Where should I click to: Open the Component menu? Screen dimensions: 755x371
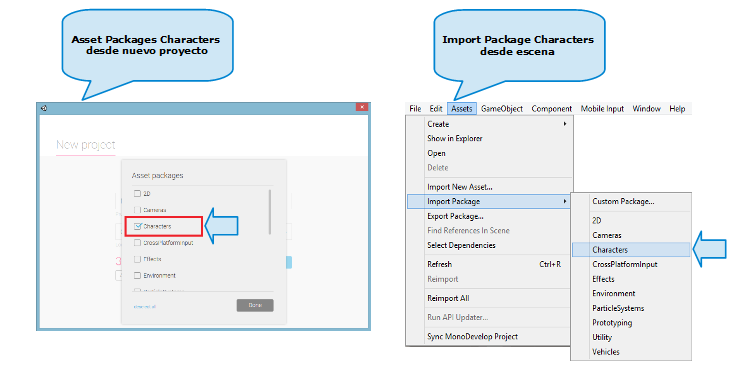(552, 109)
